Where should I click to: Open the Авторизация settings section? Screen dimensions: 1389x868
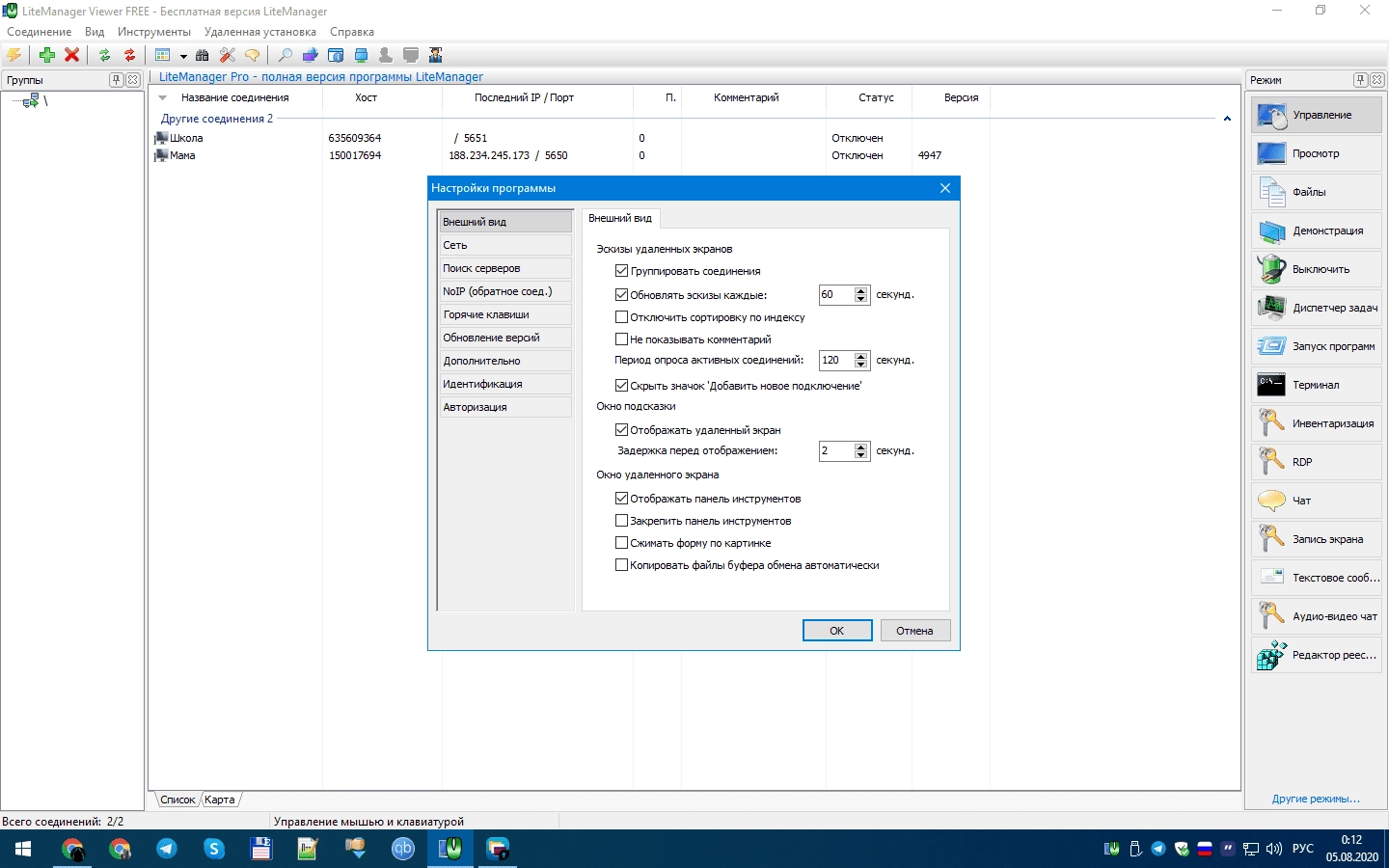[x=505, y=407]
